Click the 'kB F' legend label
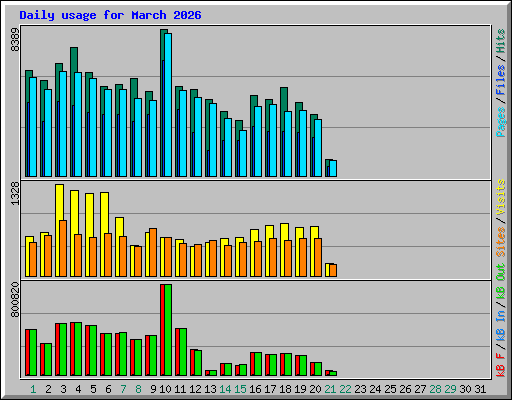512x400 pixels. tap(501, 365)
